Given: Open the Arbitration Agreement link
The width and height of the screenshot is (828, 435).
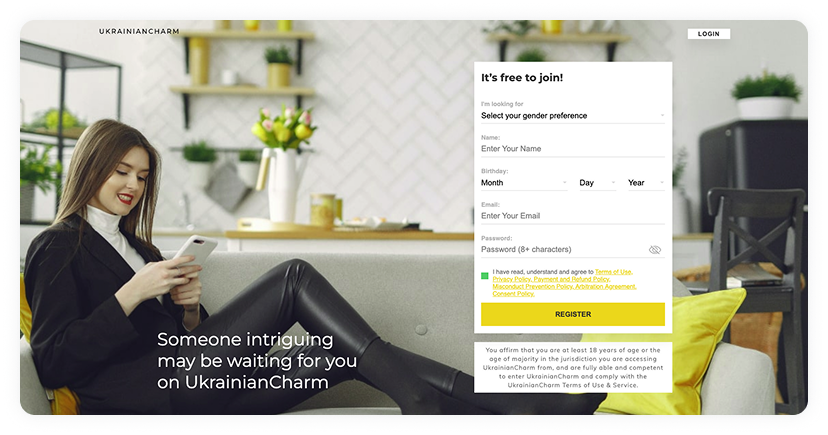Looking at the screenshot, I should pos(606,287).
